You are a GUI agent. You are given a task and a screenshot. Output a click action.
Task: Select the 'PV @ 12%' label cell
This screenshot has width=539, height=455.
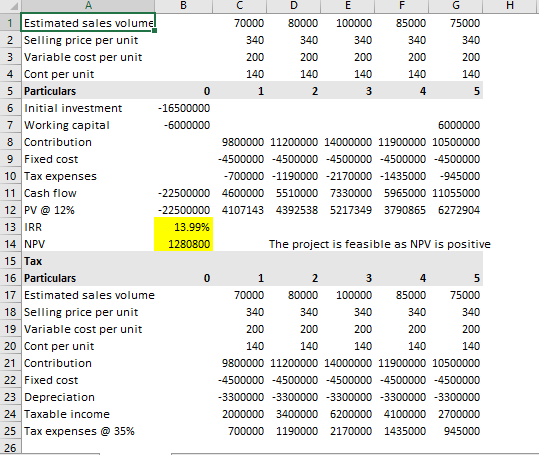(x=88, y=210)
